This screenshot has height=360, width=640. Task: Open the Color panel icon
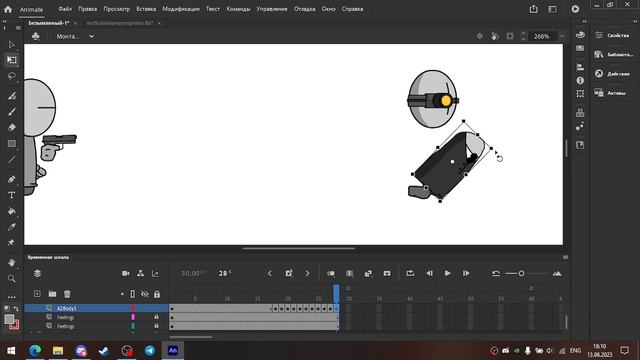[x=580, y=35]
